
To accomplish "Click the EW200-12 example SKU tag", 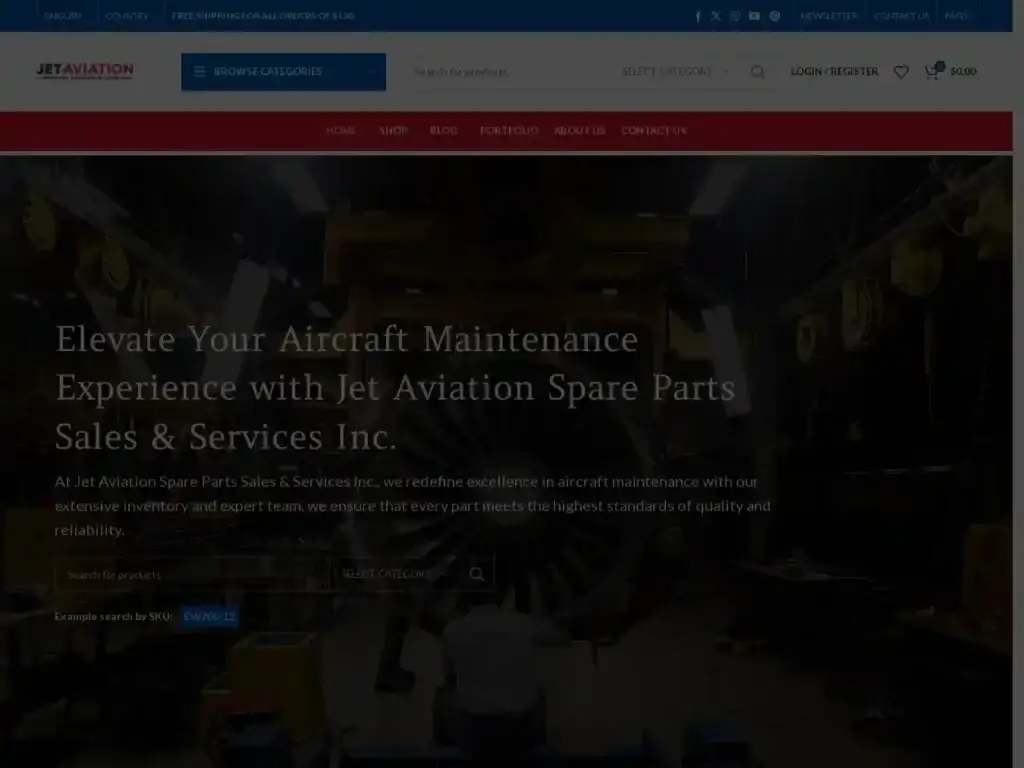I will point(208,616).
